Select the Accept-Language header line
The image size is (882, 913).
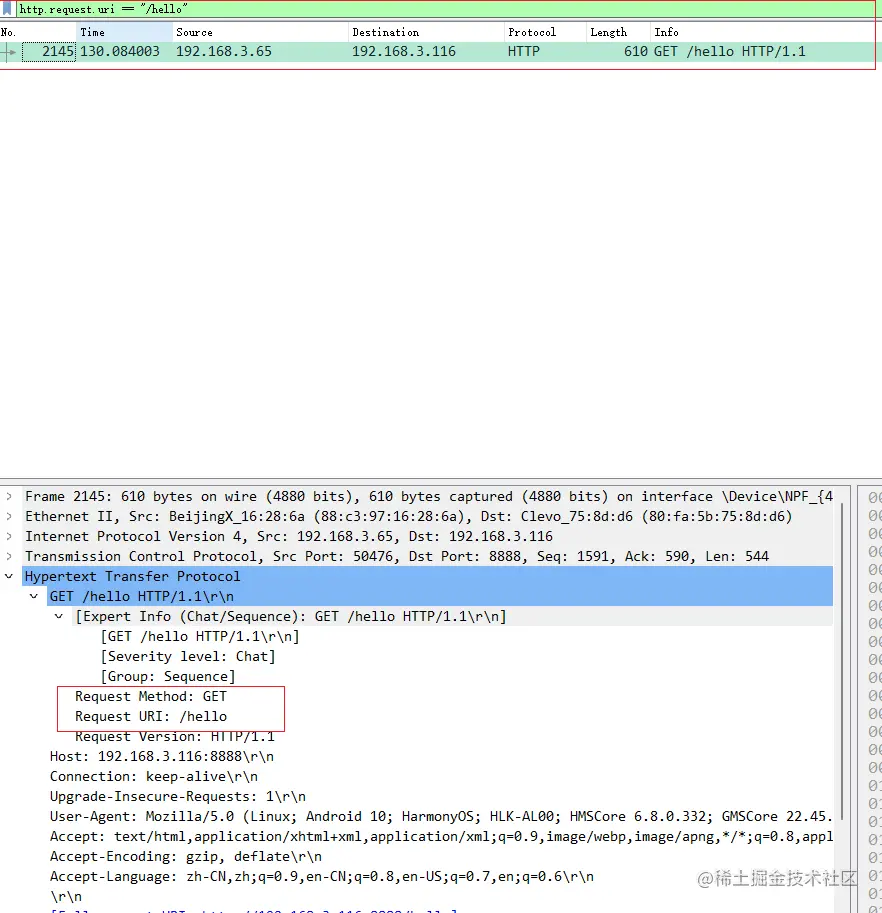coord(322,876)
